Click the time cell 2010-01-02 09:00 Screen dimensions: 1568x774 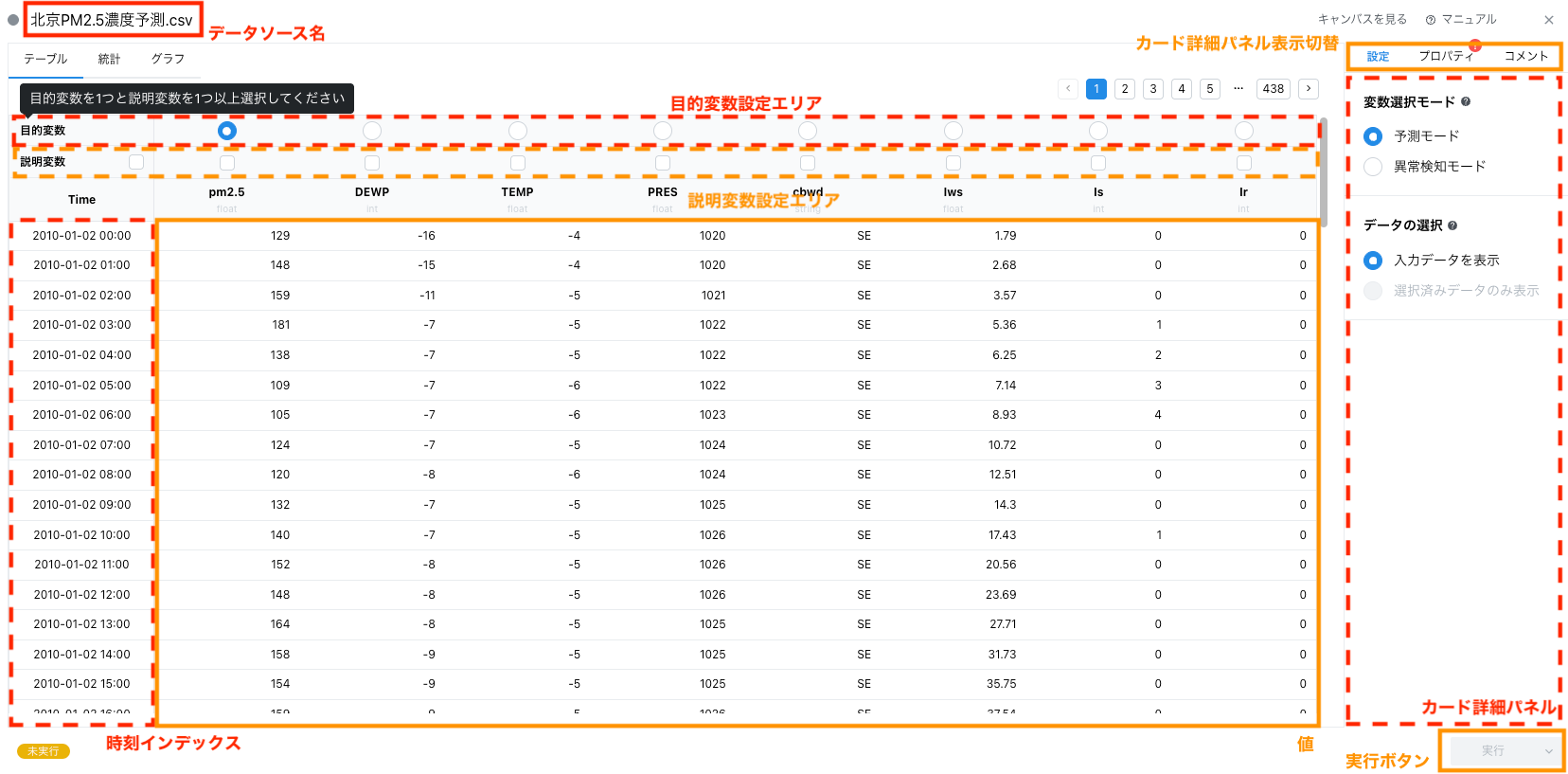tap(82, 505)
